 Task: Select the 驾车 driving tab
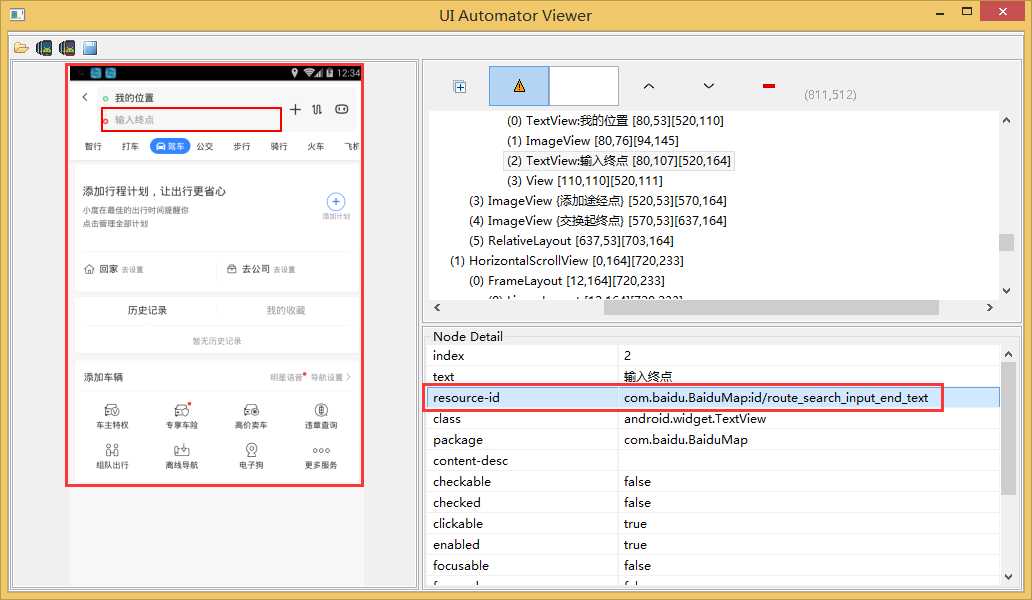pyautogui.click(x=170, y=146)
